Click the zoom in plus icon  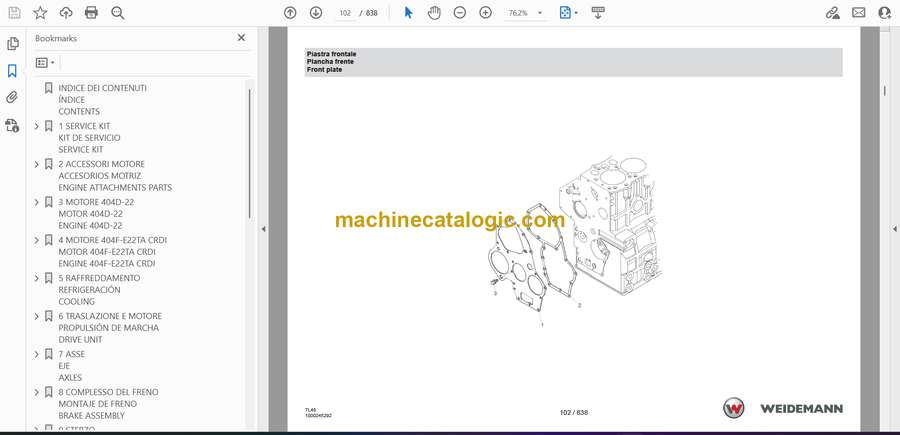click(x=486, y=13)
